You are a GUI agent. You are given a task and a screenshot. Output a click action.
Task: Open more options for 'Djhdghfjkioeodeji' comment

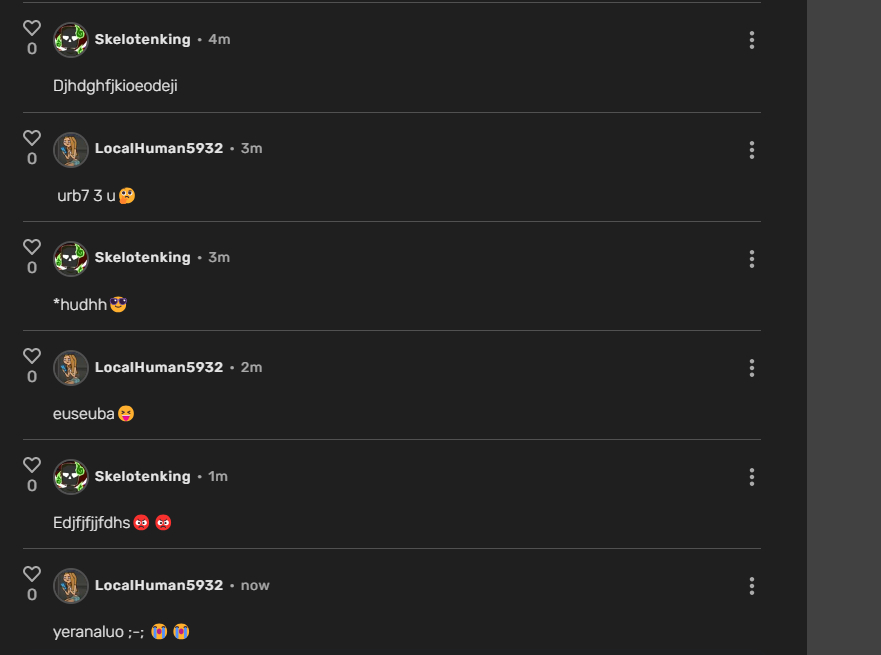click(x=752, y=40)
